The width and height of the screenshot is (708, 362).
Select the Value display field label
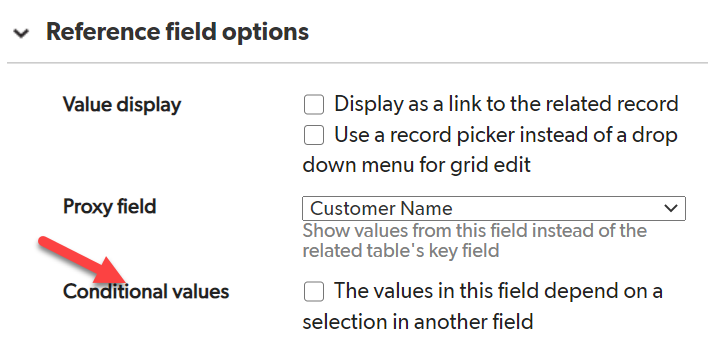click(x=122, y=105)
